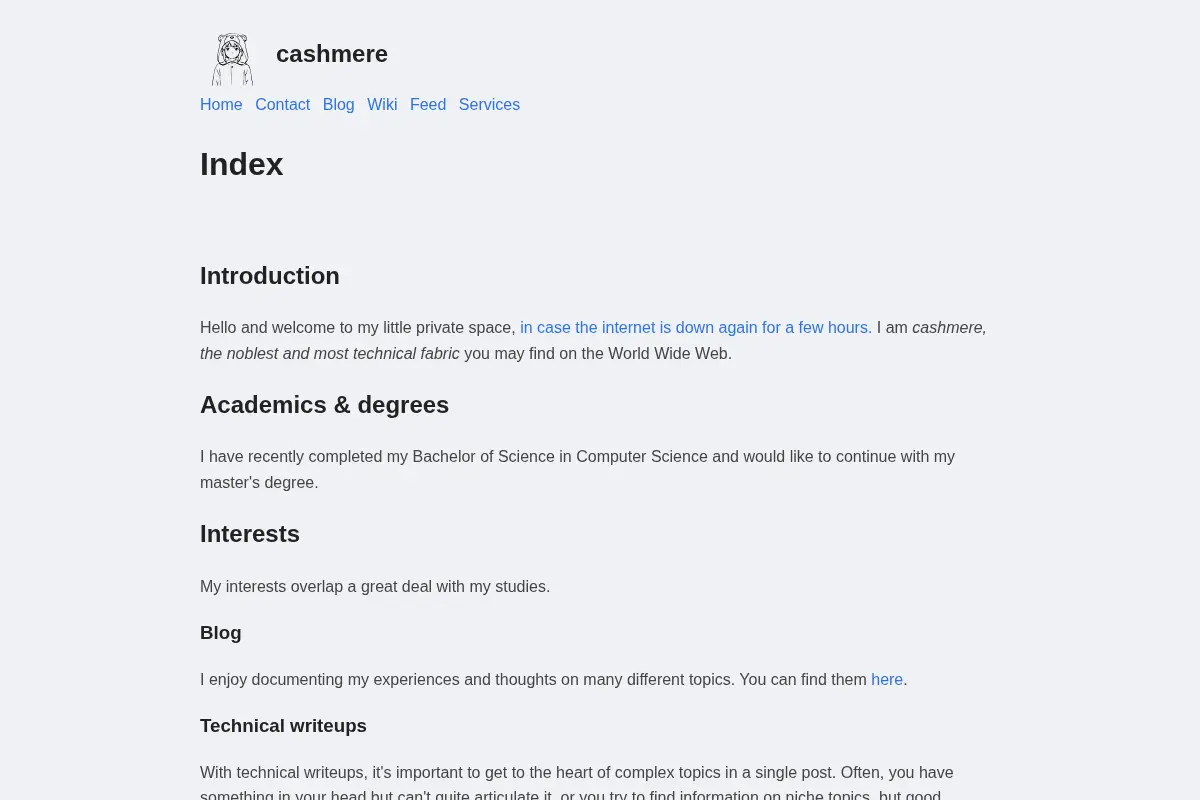1200x800 pixels.
Task: Click the Interests section heading
Action: point(250,534)
